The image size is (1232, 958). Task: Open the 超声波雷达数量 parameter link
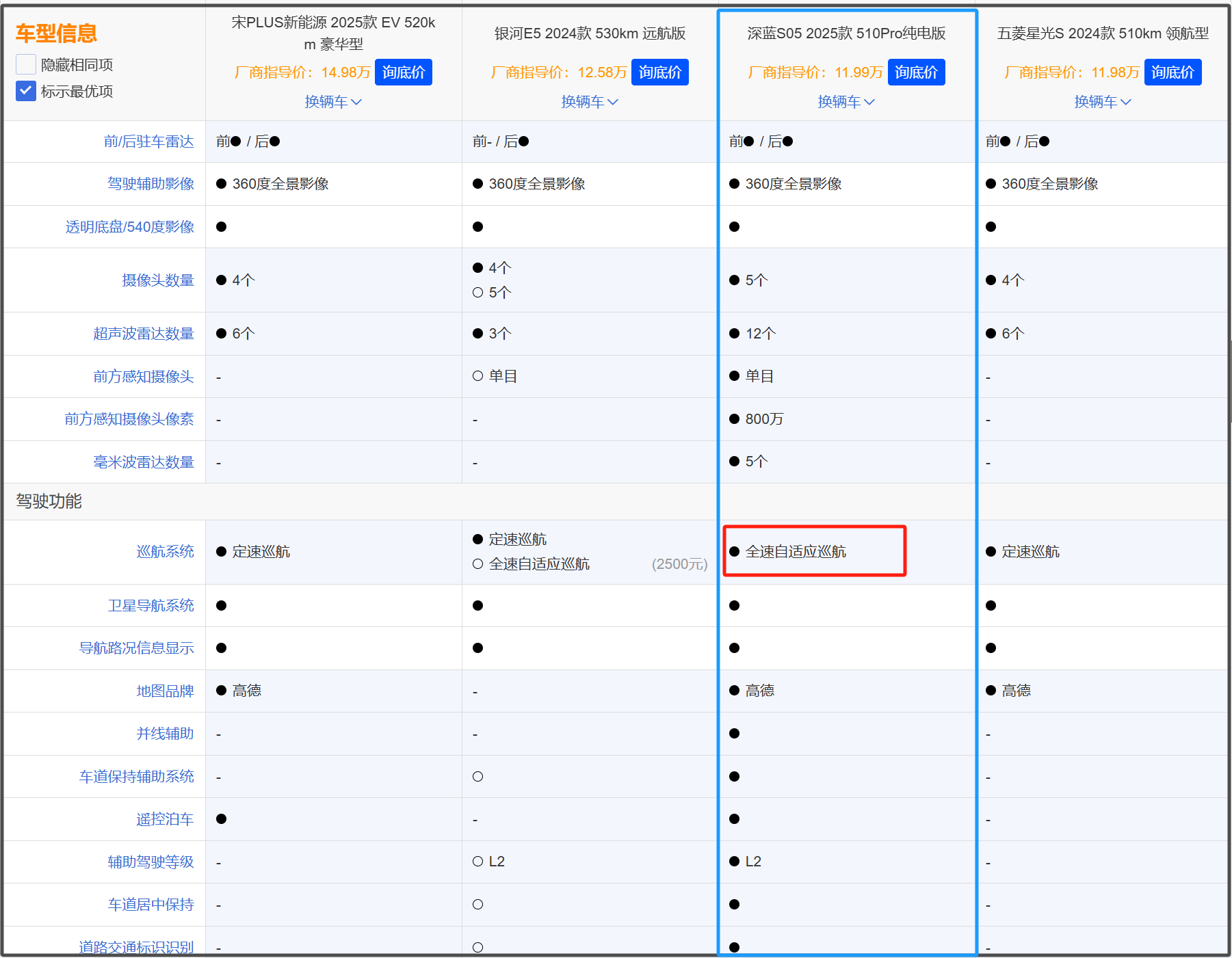(x=144, y=334)
